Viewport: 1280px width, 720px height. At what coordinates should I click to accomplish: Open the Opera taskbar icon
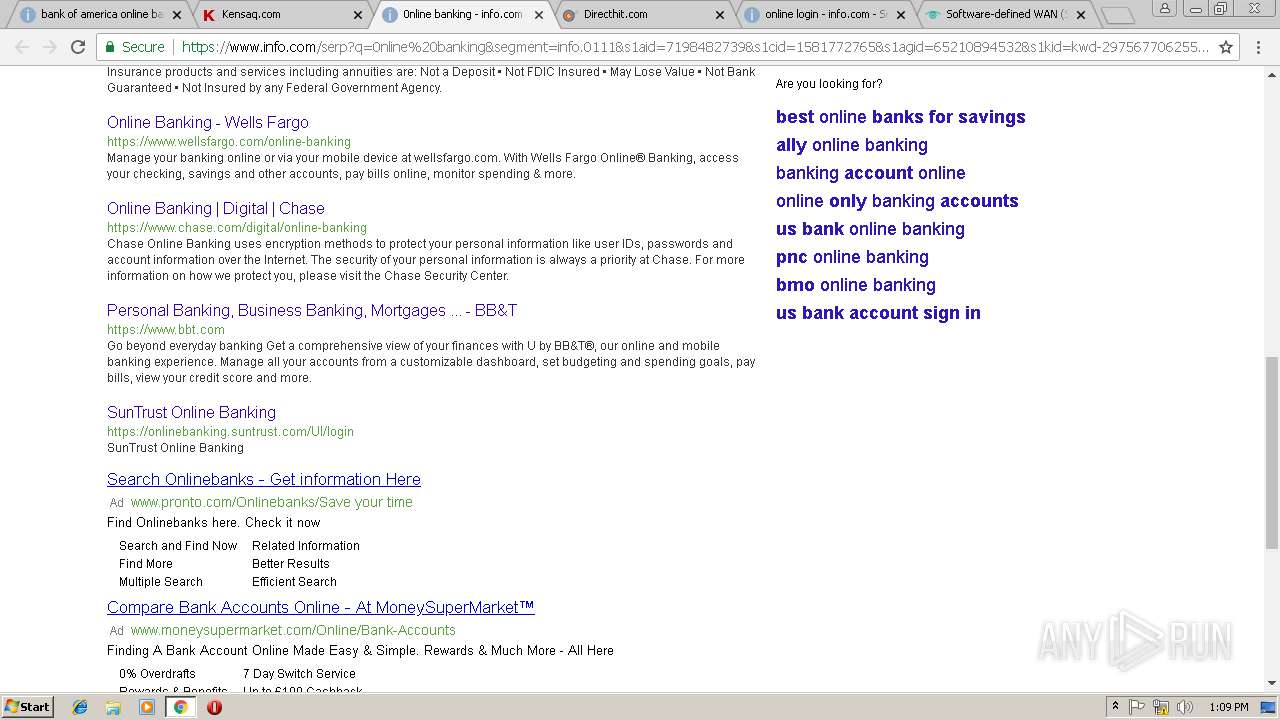click(x=214, y=707)
